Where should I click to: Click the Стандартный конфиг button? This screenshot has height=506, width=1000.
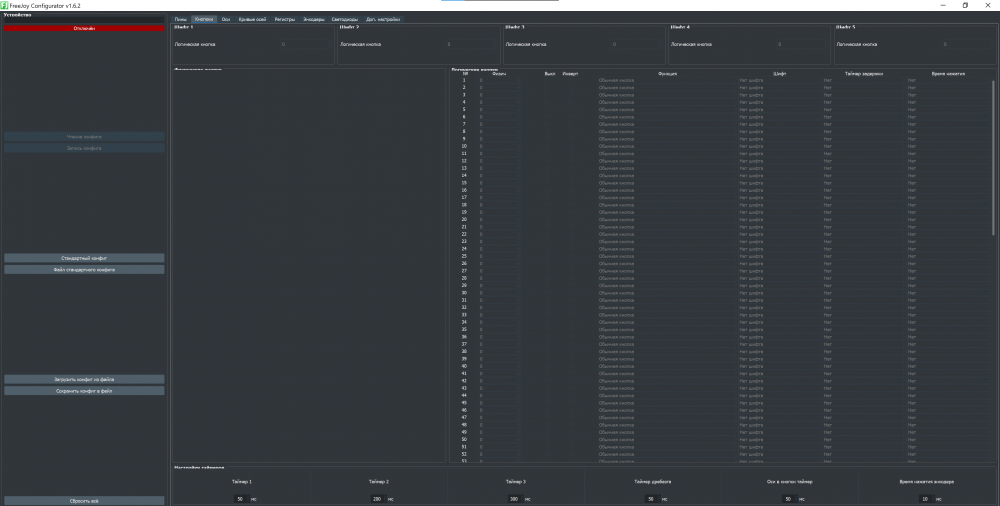(x=84, y=258)
